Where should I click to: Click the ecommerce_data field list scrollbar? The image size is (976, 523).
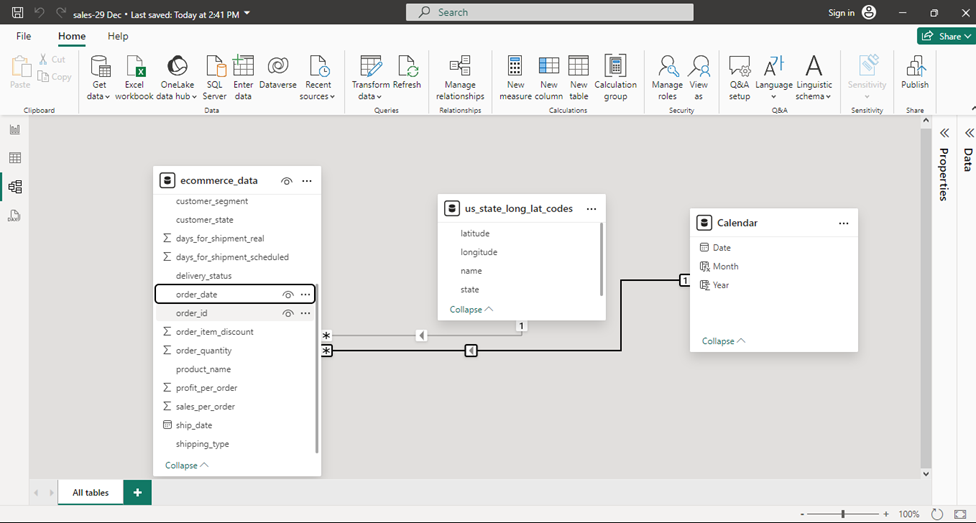pos(317,369)
